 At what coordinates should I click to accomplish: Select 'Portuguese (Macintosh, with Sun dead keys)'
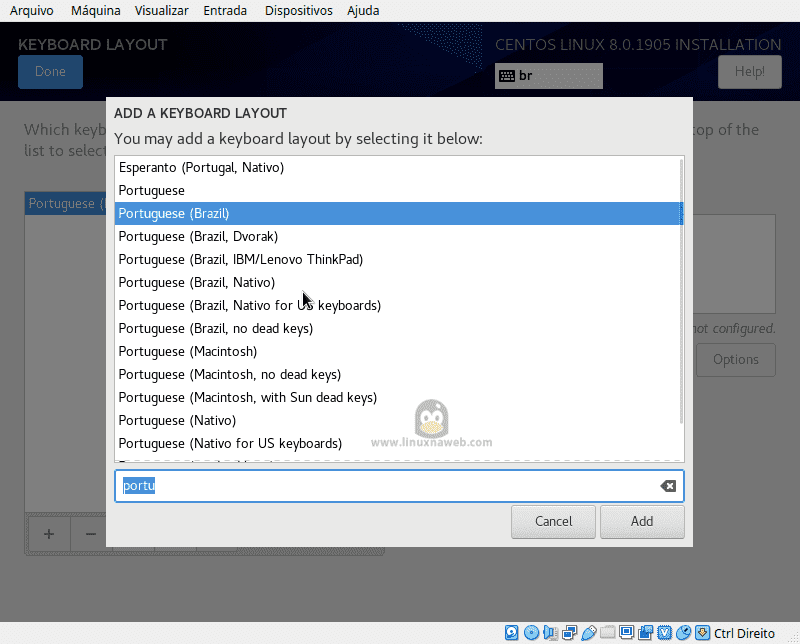[397, 398]
